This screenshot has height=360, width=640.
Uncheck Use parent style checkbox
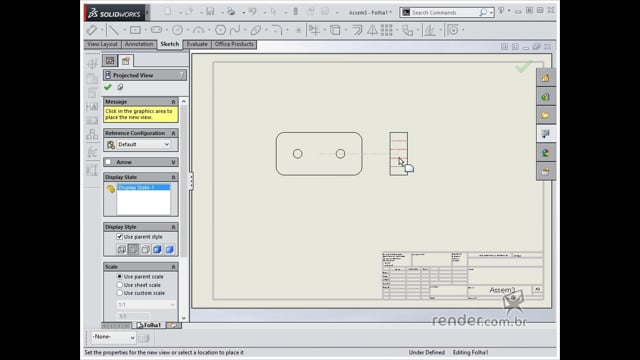coord(120,237)
